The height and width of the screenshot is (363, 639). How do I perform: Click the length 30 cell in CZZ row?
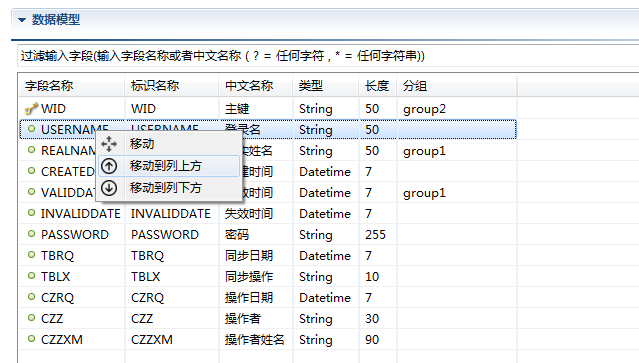(x=378, y=319)
